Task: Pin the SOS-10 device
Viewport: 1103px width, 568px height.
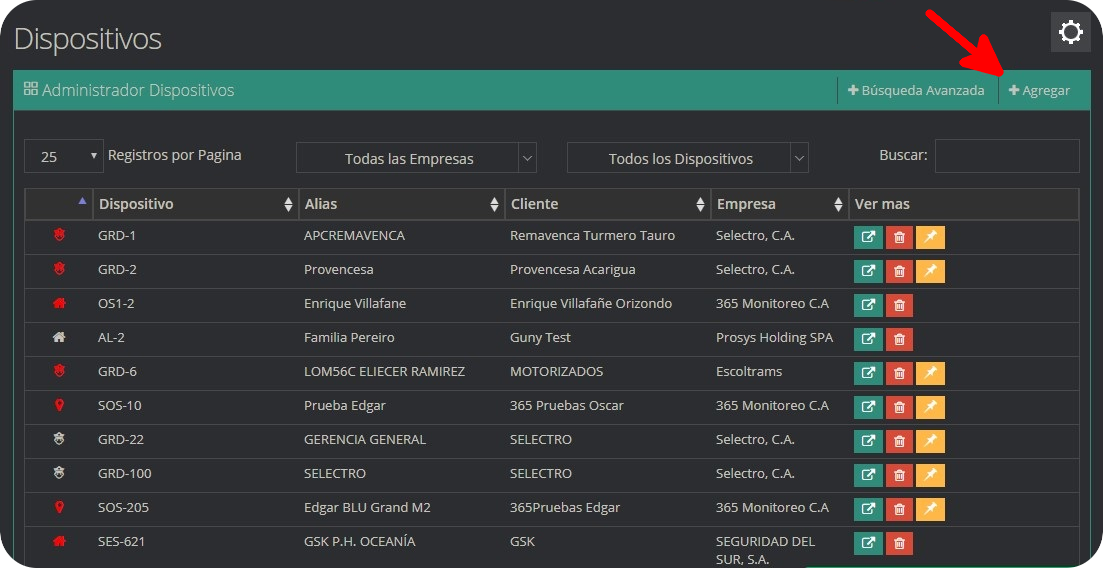Action: pos(930,407)
